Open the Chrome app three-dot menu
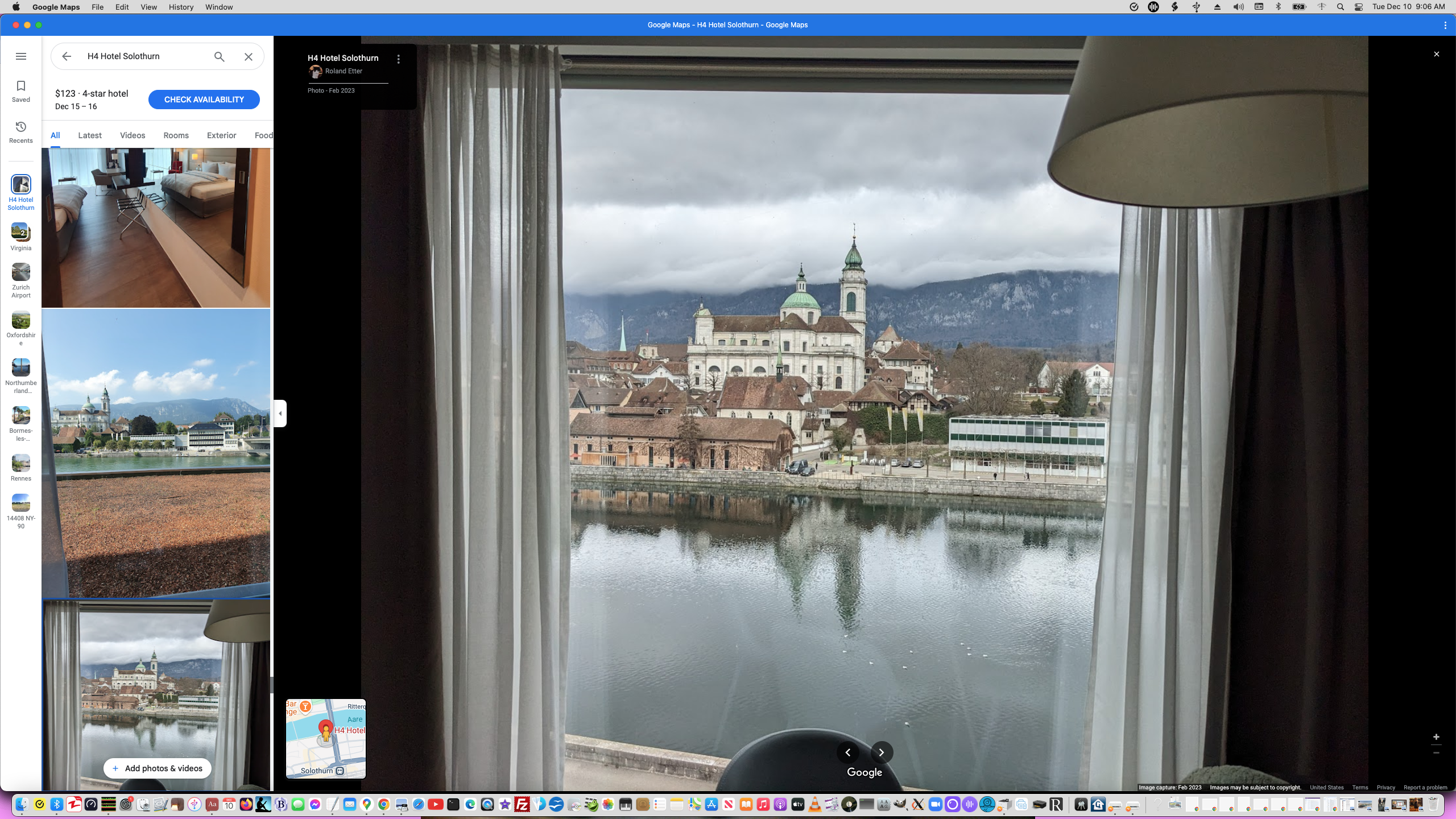The height and width of the screenshot is (819, 1456). pyautogui.click(x=1445, y=25)
